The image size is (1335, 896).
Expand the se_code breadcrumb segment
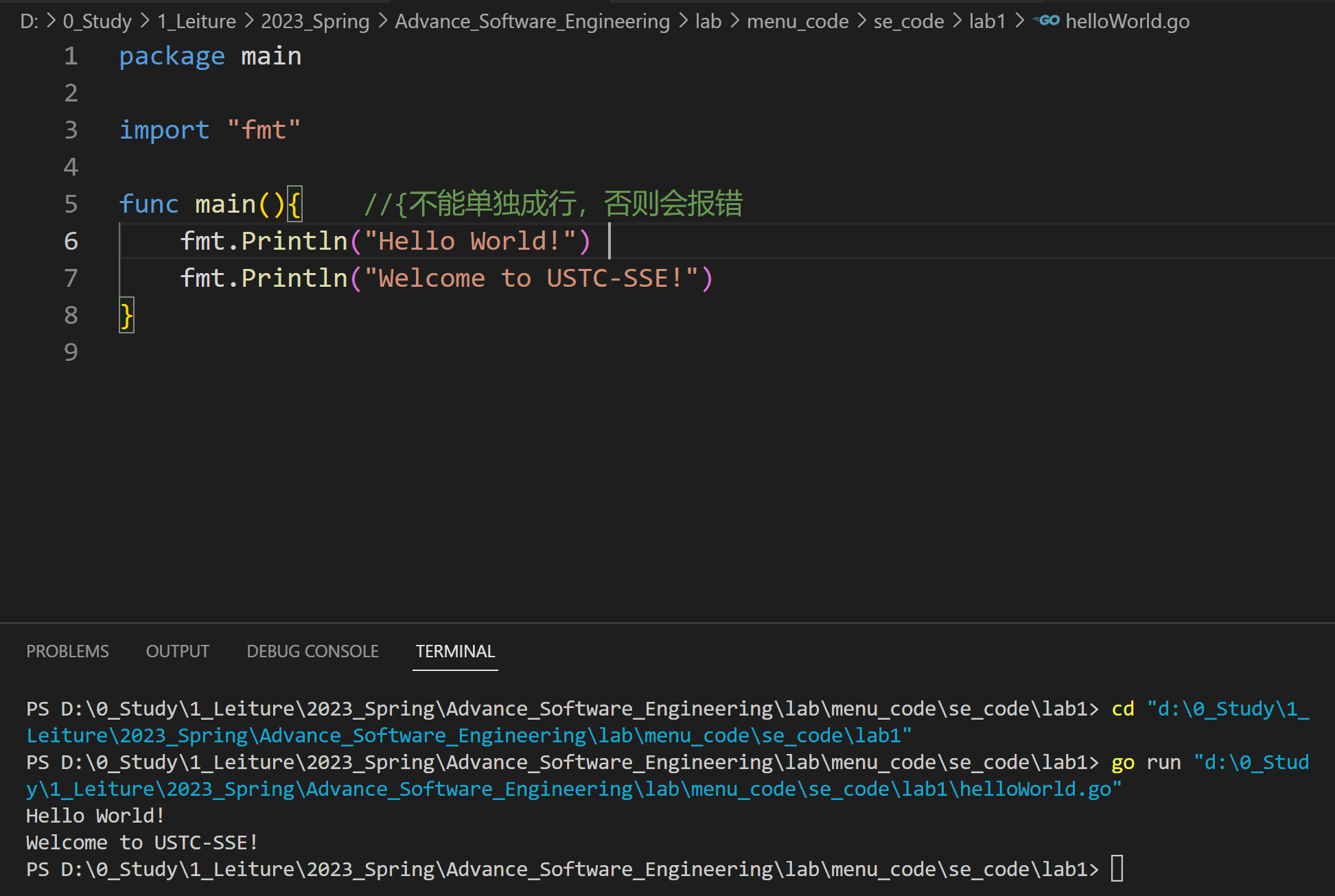(x=908, y=21)
